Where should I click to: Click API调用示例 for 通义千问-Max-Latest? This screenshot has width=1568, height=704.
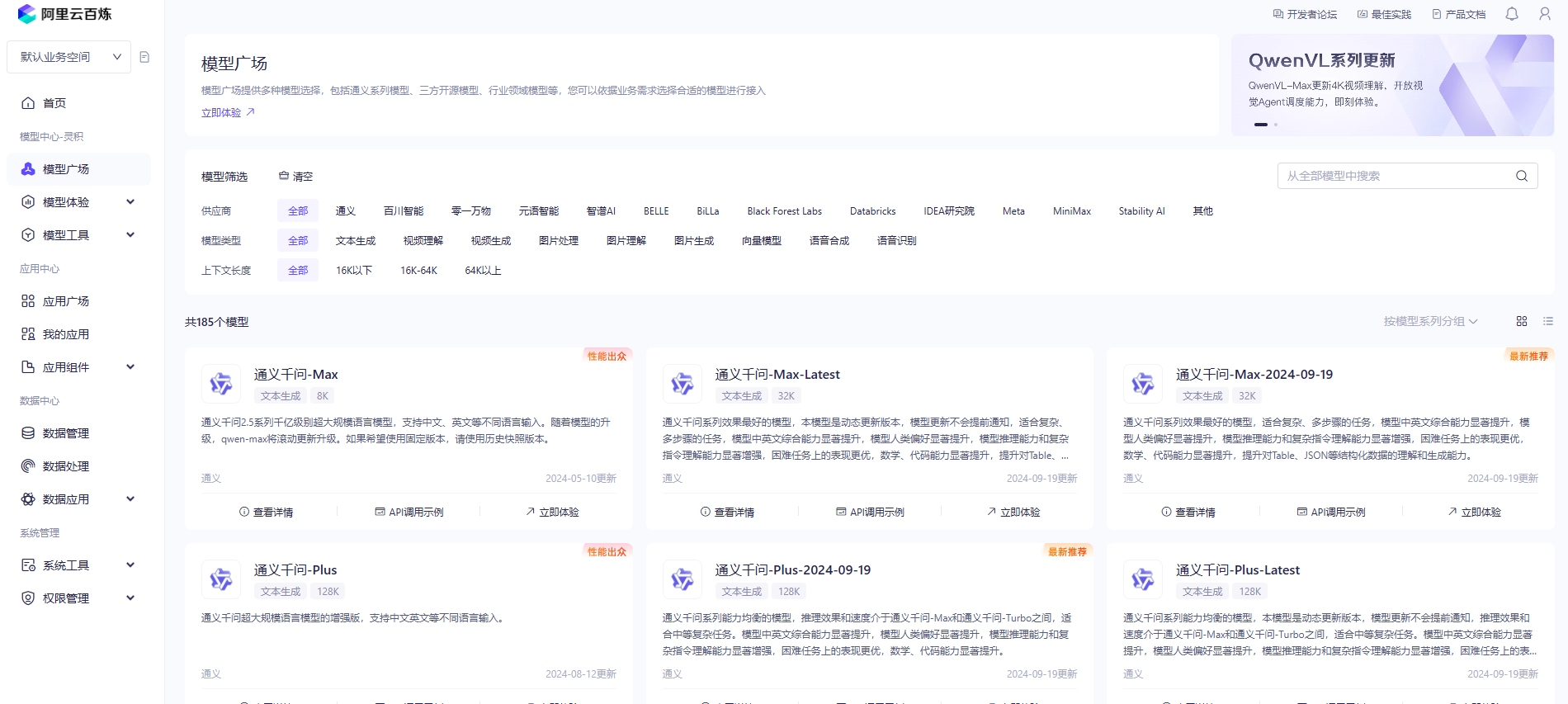[870, 513]
